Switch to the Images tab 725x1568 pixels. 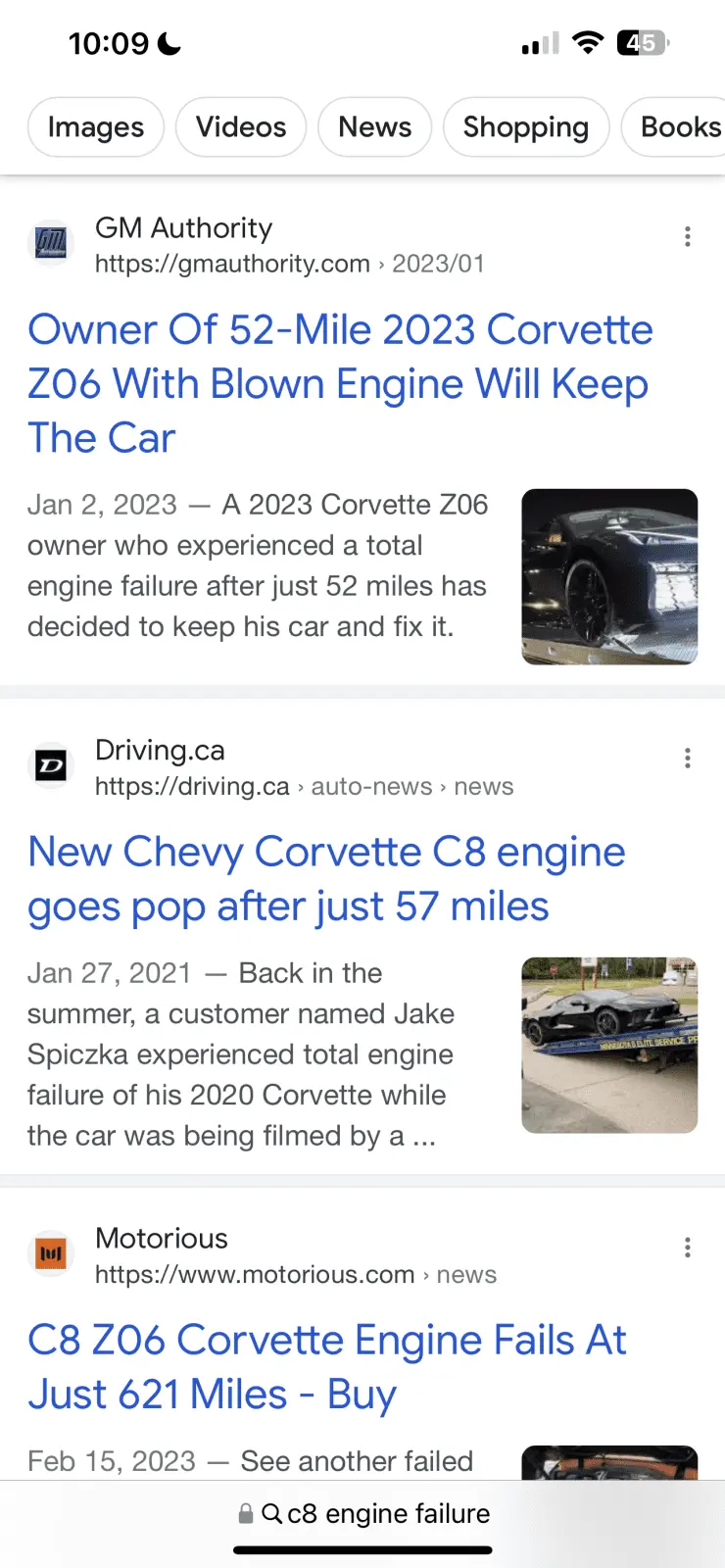pyautogui.click(x=96, y=127)
